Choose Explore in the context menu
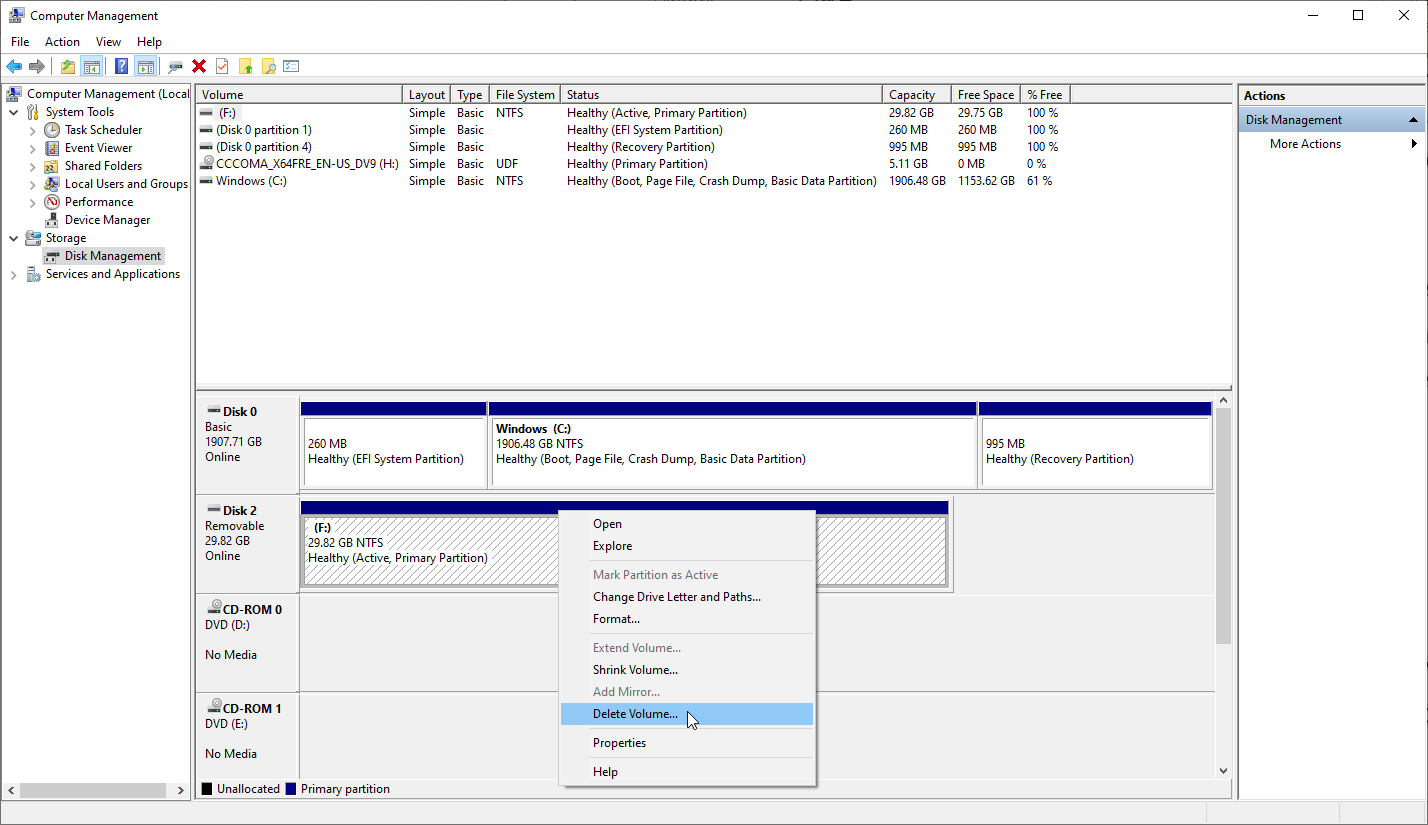 point(687,546)
